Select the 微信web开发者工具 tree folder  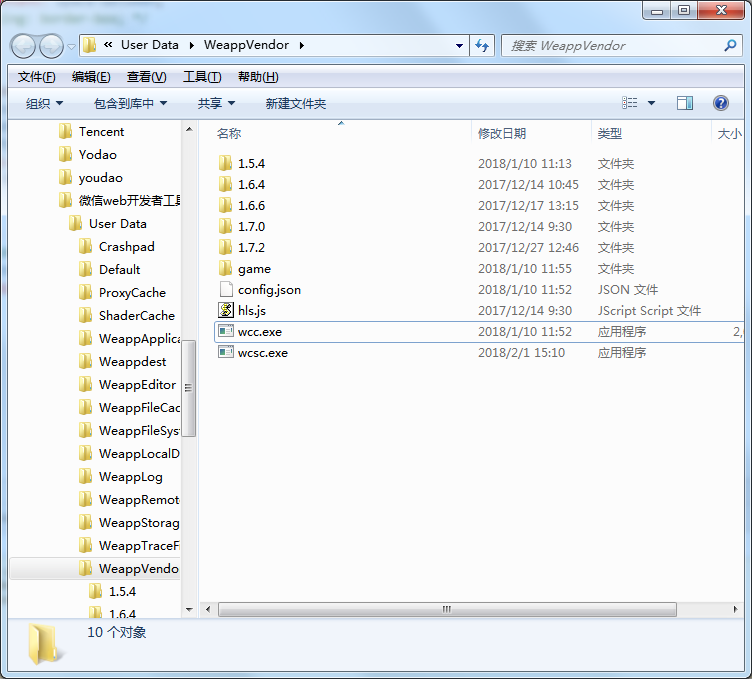click(x=119, y=200)
